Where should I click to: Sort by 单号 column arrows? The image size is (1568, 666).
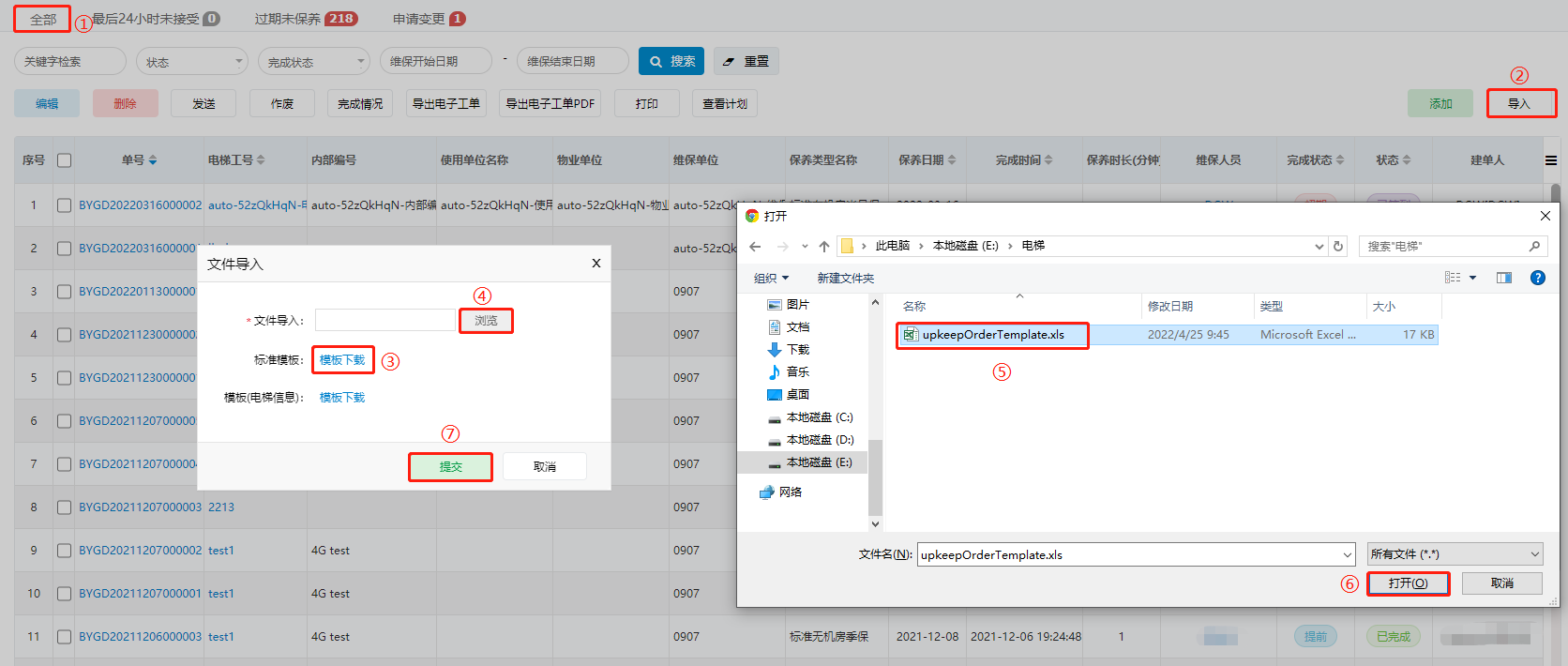click(153, 160)
